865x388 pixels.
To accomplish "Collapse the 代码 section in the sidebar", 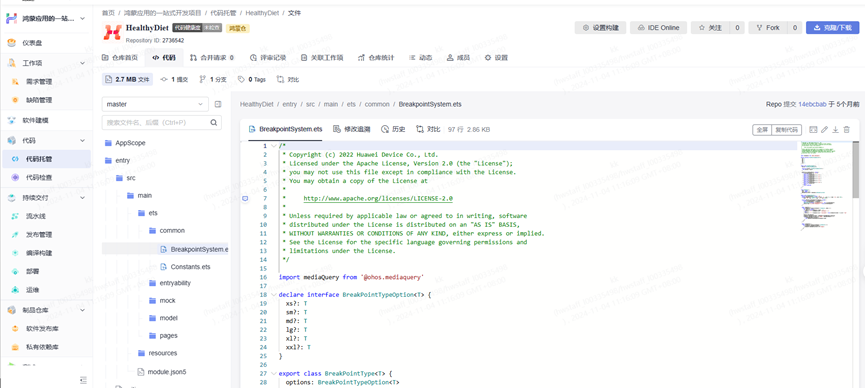I will pyautogui.click(x=83, y=141).
